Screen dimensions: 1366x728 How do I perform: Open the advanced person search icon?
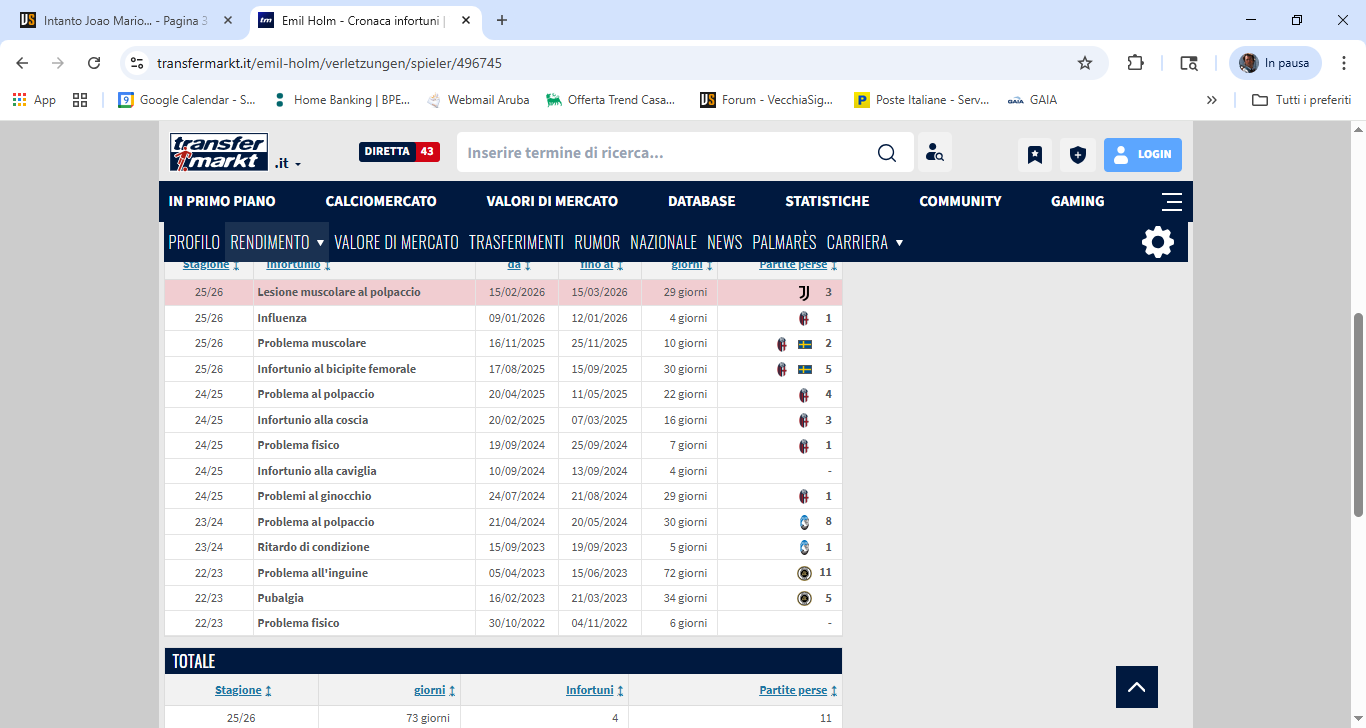click(935, 153)
